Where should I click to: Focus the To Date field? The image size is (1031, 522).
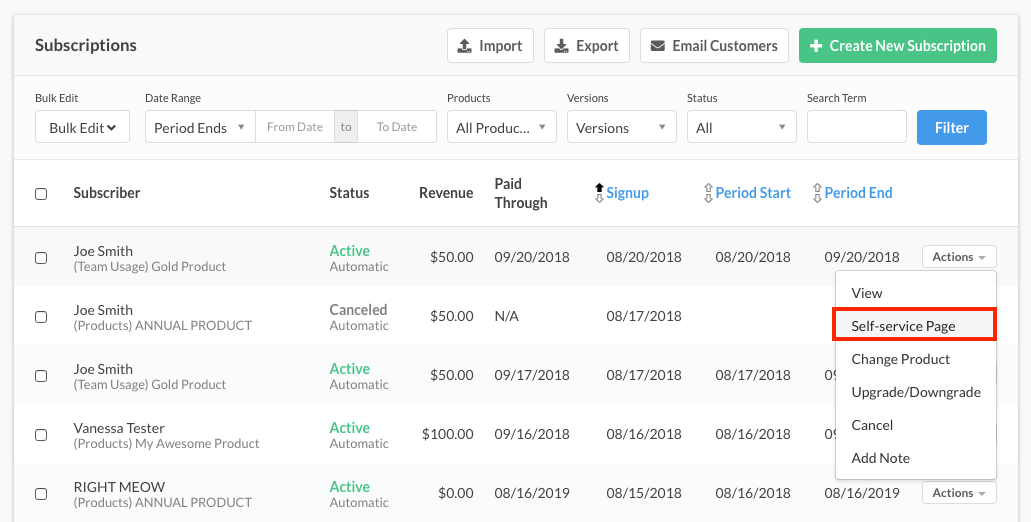[x=396, y=127]
